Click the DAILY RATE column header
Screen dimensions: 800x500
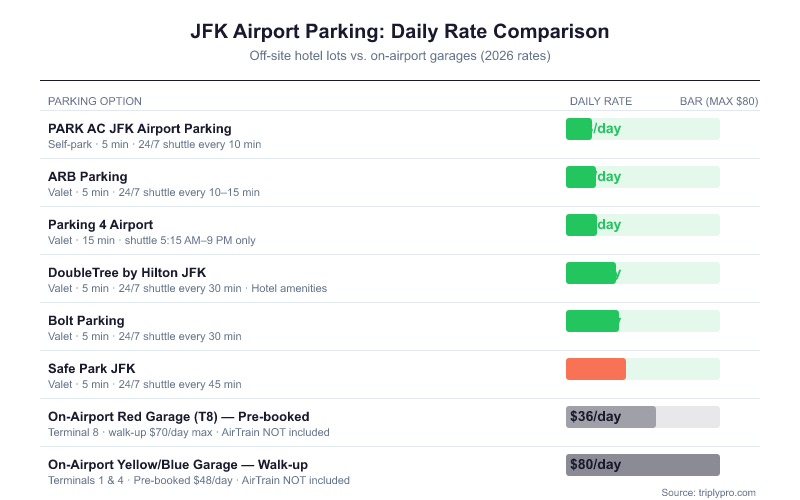tap(600, 101)
